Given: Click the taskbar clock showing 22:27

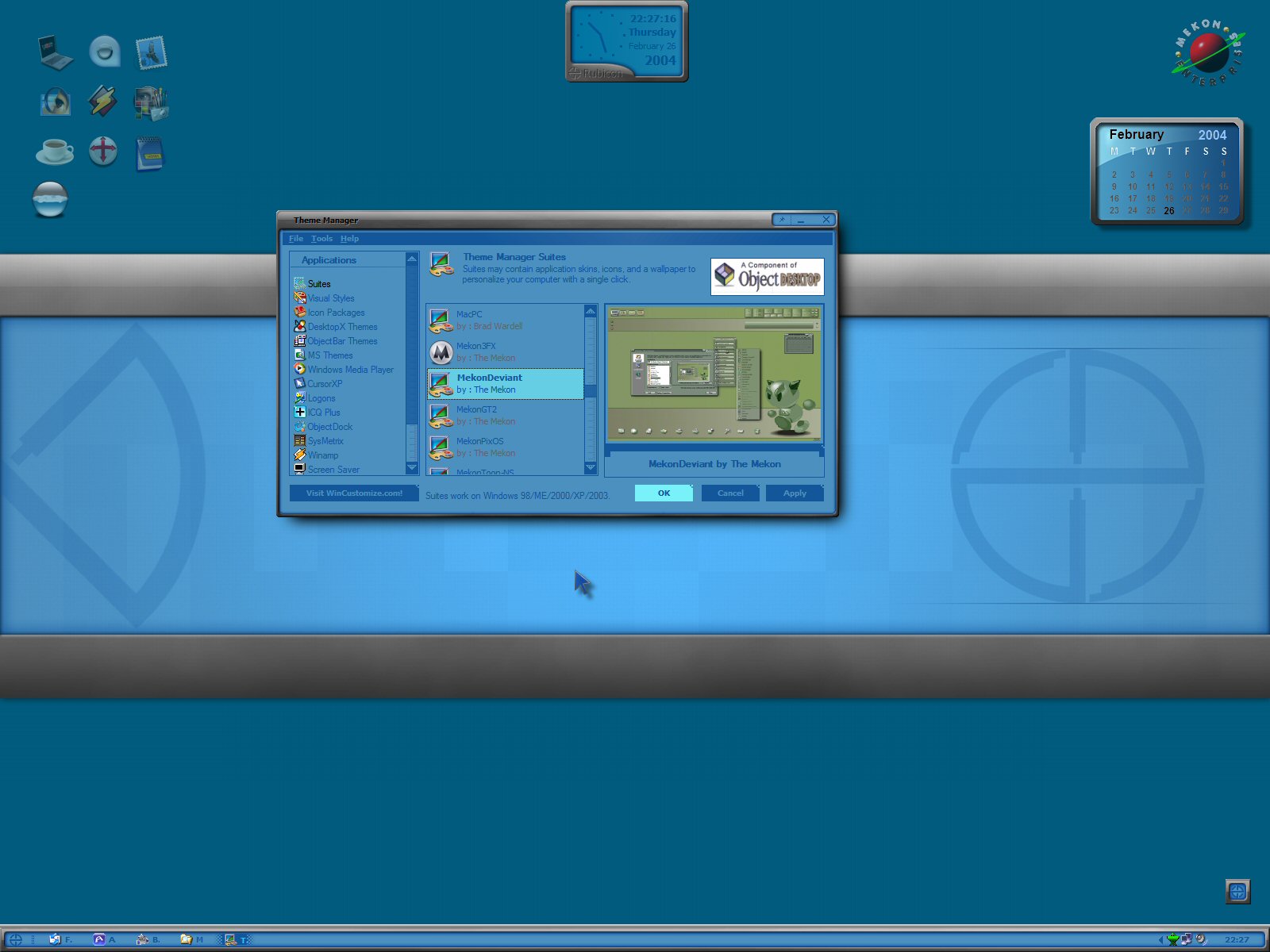Looking at the screenshot, I should (x=1237, y=939).
